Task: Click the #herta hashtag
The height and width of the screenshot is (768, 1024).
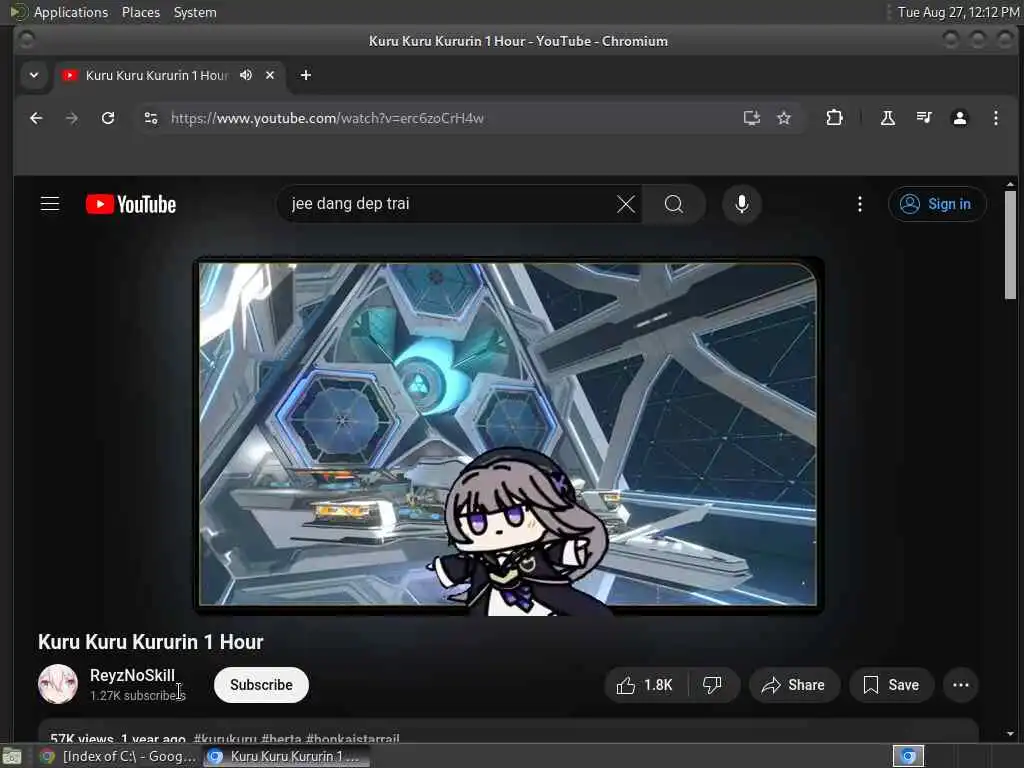Action: [281, 738]
